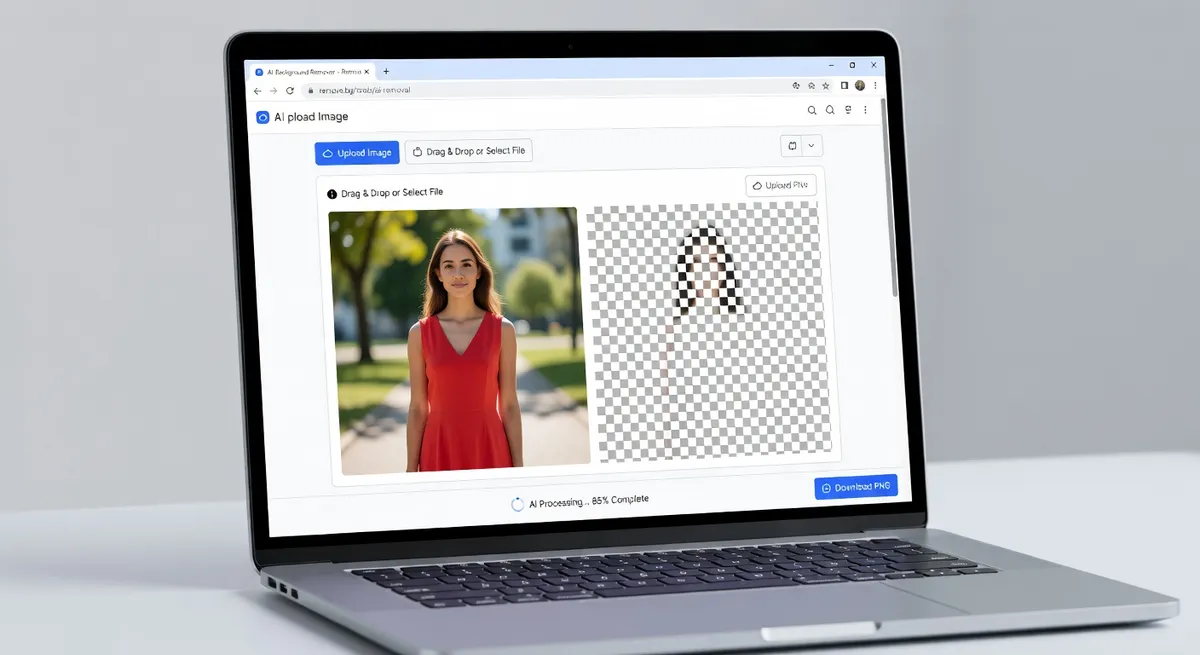Click the browser back arrow
Viewport: 1200px width, 655px height.
[x=258, y=90]
